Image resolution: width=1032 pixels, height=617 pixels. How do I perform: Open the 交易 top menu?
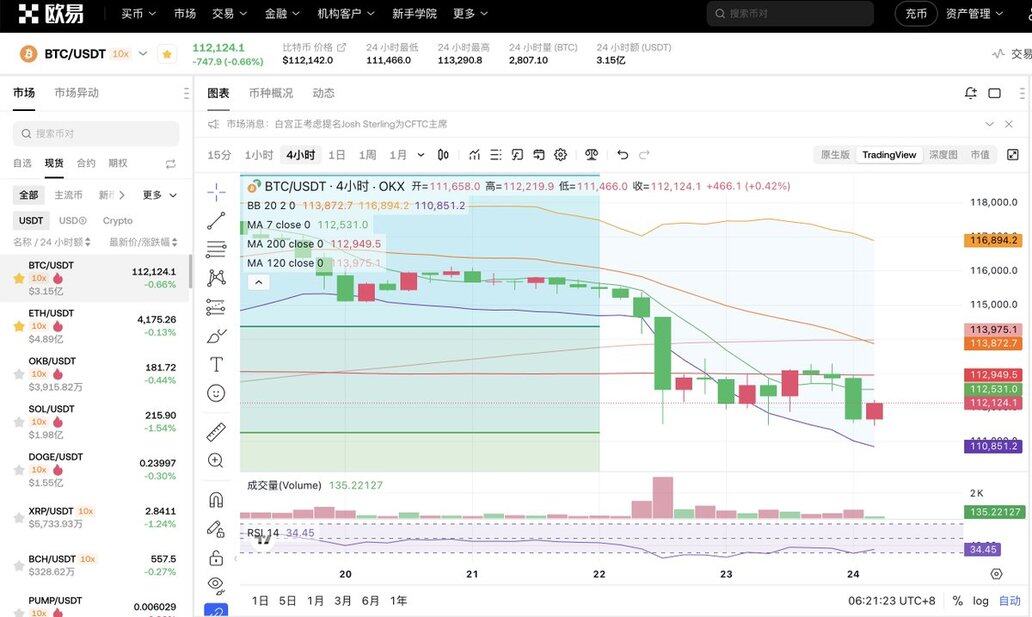coord(229,13)
